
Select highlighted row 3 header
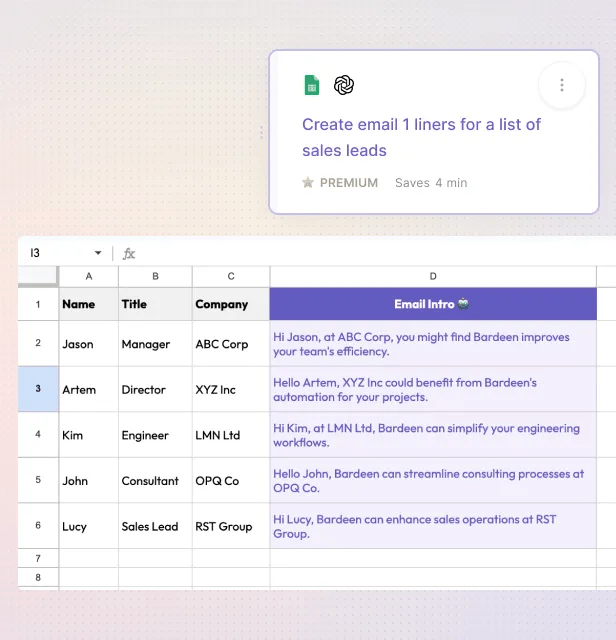point(38,389)
